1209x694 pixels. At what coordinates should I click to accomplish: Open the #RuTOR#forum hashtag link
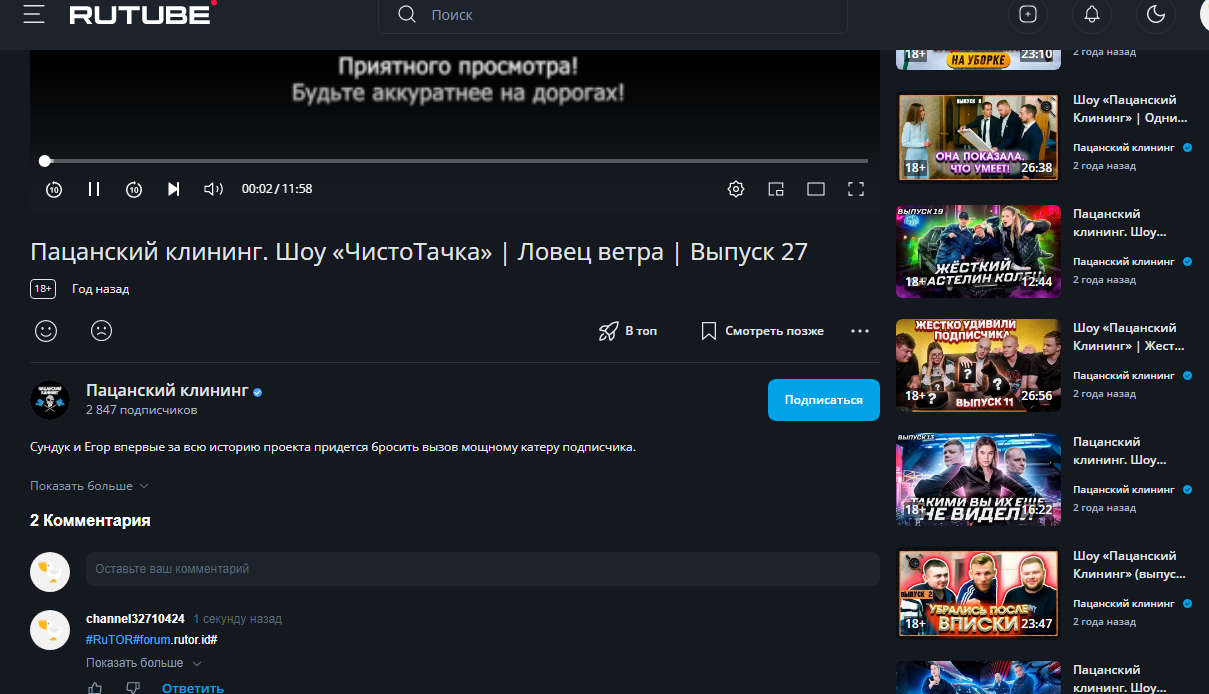pyautogui.click(x=128, y=640)
